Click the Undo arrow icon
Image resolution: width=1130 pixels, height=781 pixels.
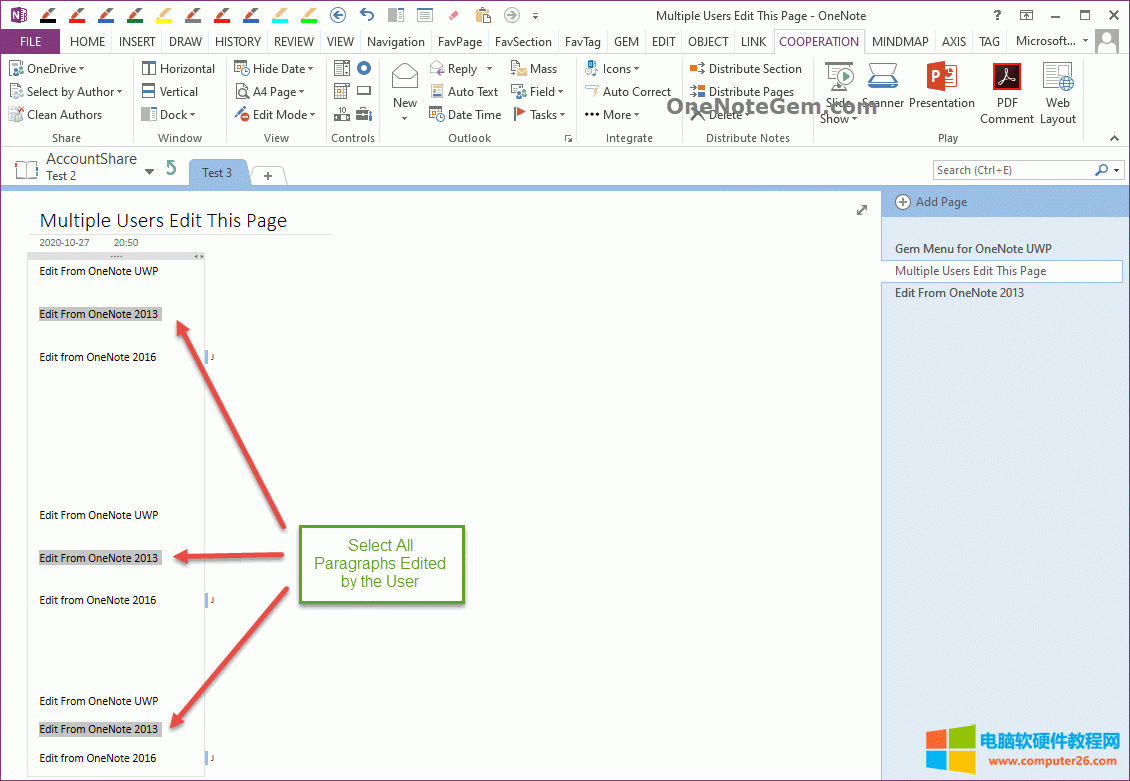[x=367, y=14]
